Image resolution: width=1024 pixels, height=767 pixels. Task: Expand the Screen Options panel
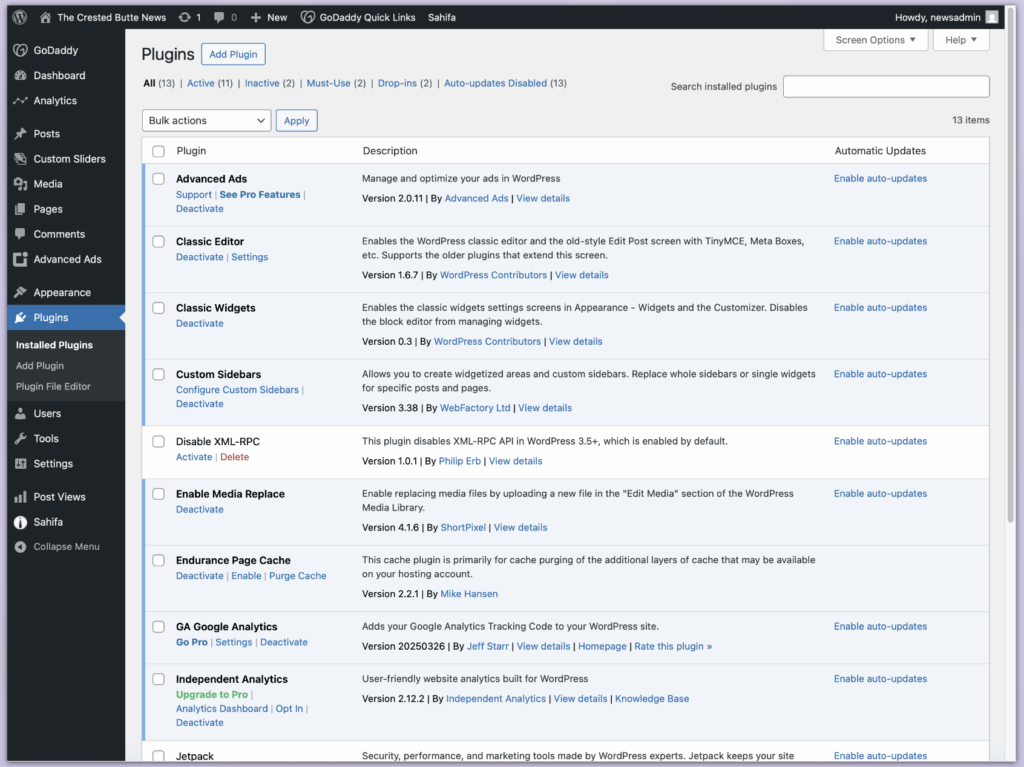tap(875, 40)
